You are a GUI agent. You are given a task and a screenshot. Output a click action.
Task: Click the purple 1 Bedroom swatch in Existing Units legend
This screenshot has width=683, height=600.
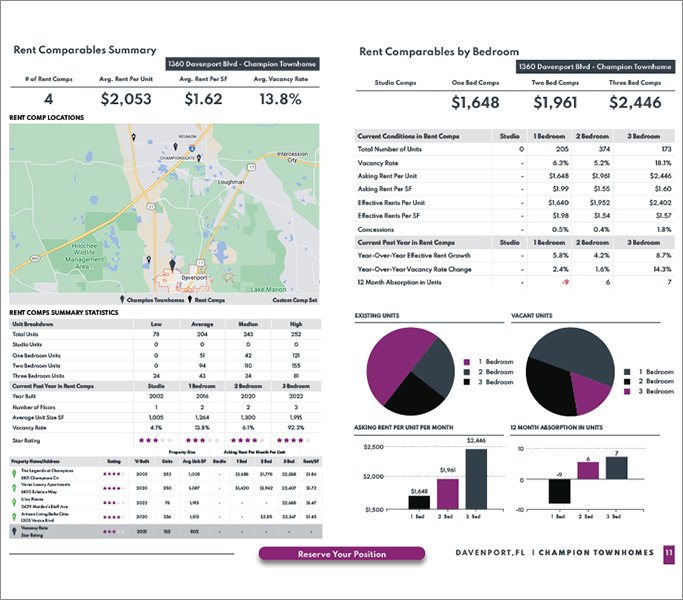(x=467, y=361)
